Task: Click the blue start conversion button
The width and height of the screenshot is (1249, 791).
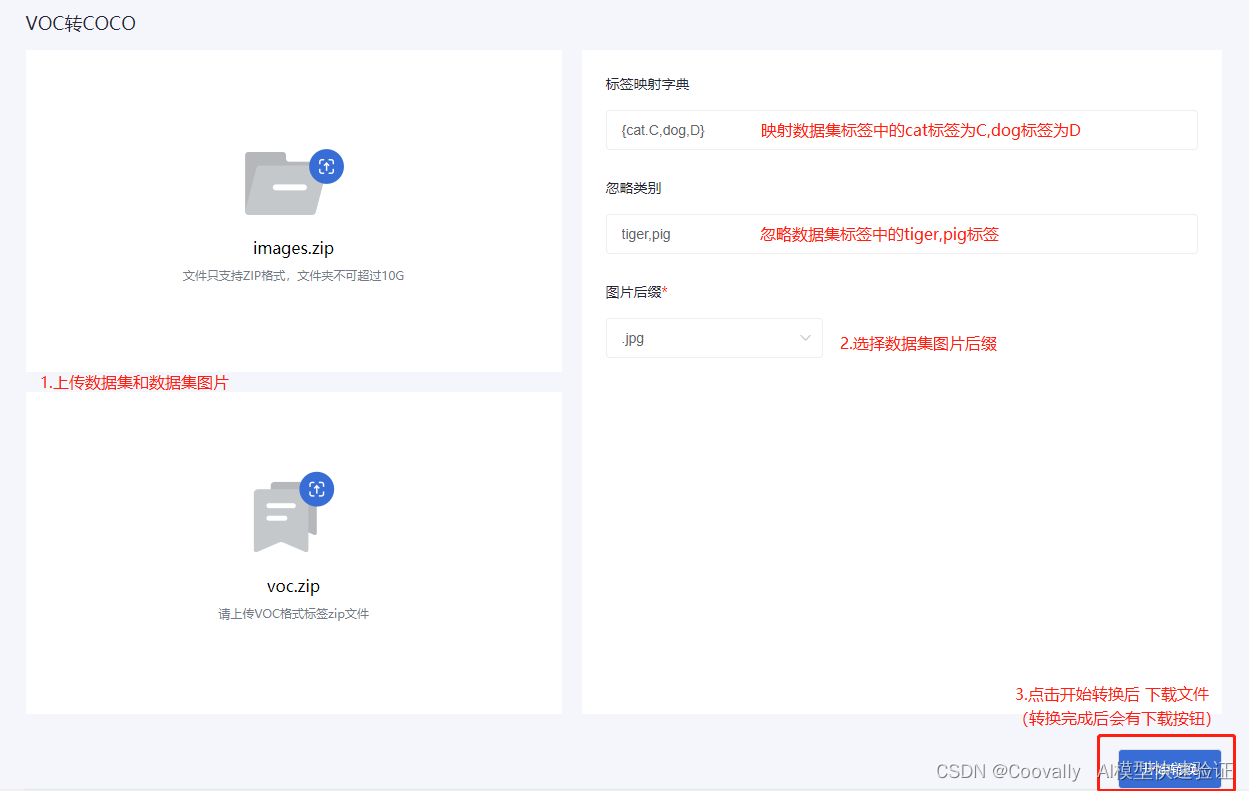Action: click(1169, 769)
